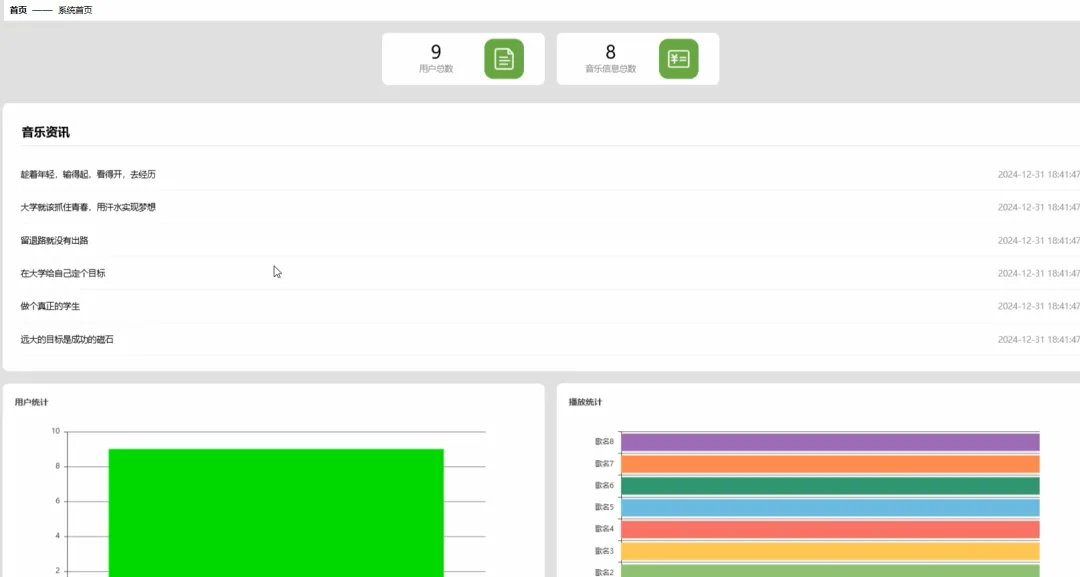Click the yellow 歌名3 bar

[x=830, y=552]
